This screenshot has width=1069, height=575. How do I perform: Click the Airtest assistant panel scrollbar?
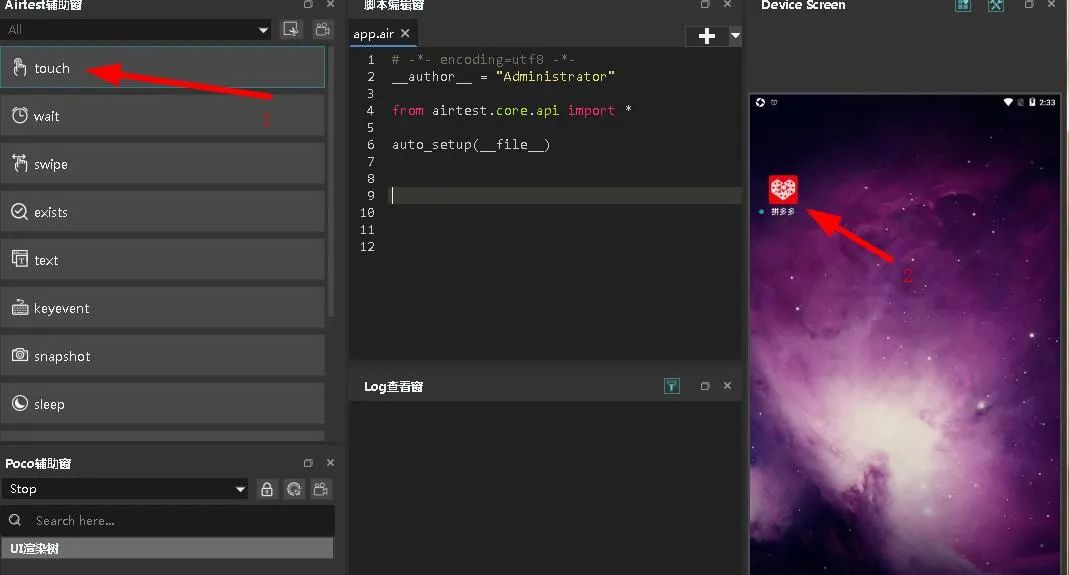click(331, 182)
